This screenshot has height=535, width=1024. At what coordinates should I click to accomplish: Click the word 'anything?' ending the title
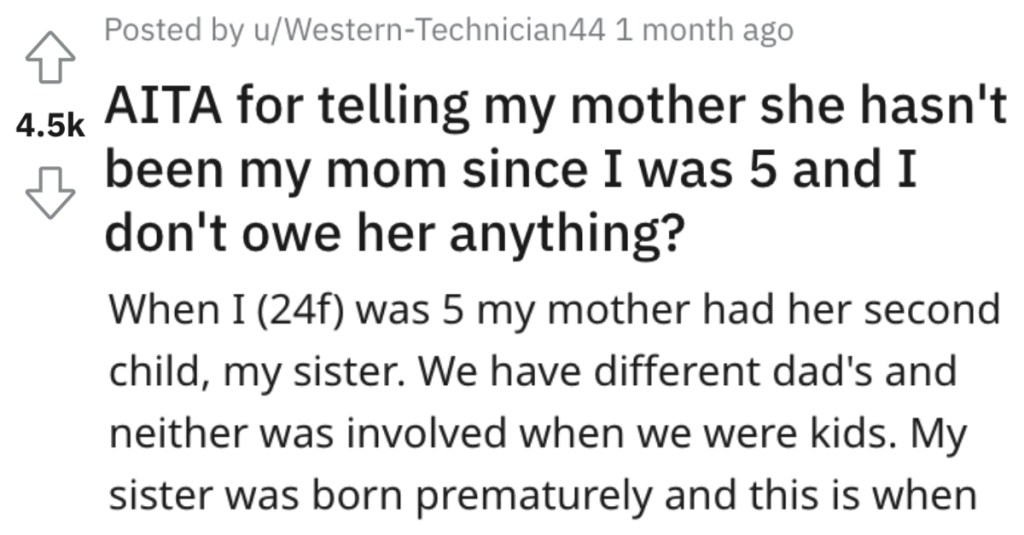[x=568, y=235]
